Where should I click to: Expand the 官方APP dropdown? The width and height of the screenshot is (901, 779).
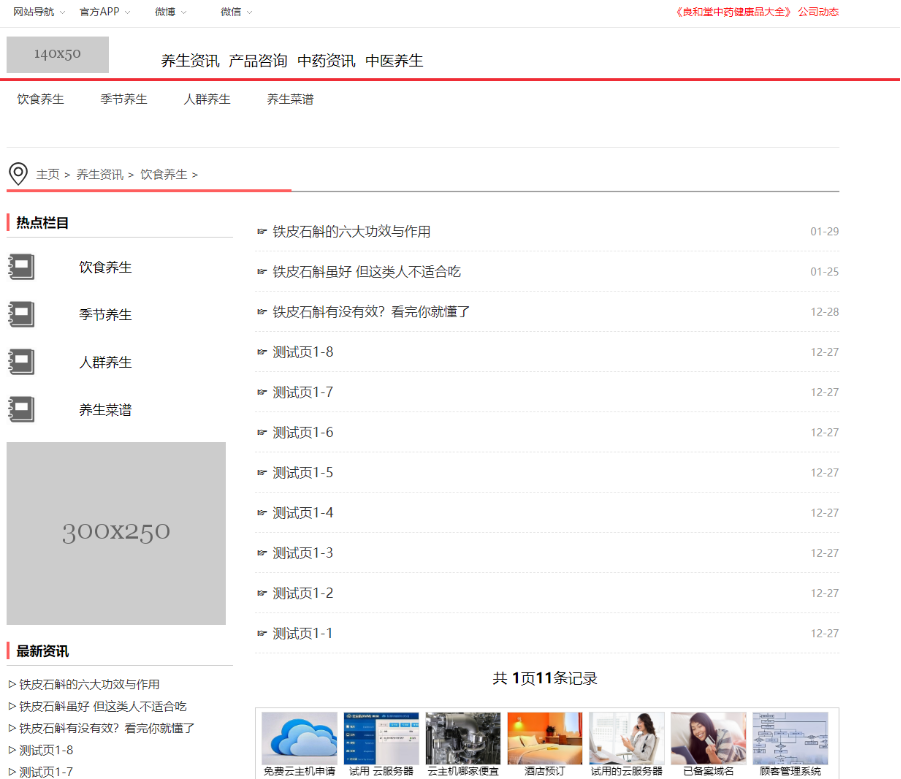pos(105,12)
